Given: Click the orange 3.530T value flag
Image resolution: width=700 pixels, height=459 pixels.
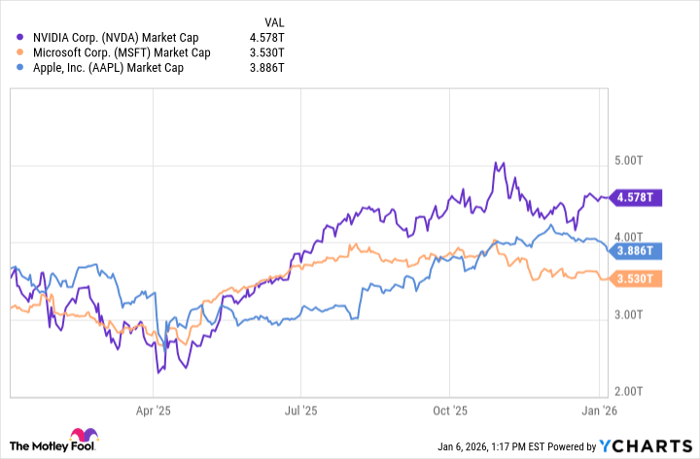Looking at the screenshot, I should [634, 278].
